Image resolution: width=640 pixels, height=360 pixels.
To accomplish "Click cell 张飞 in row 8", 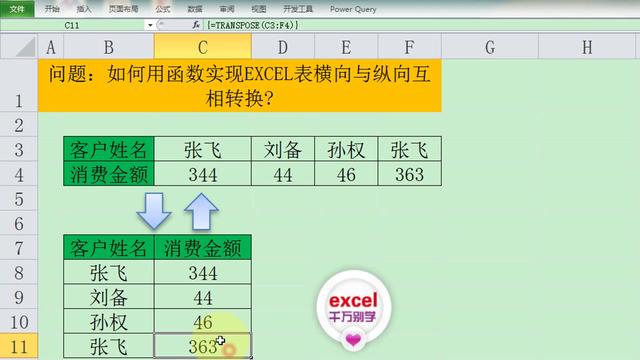I will [109, 272].
